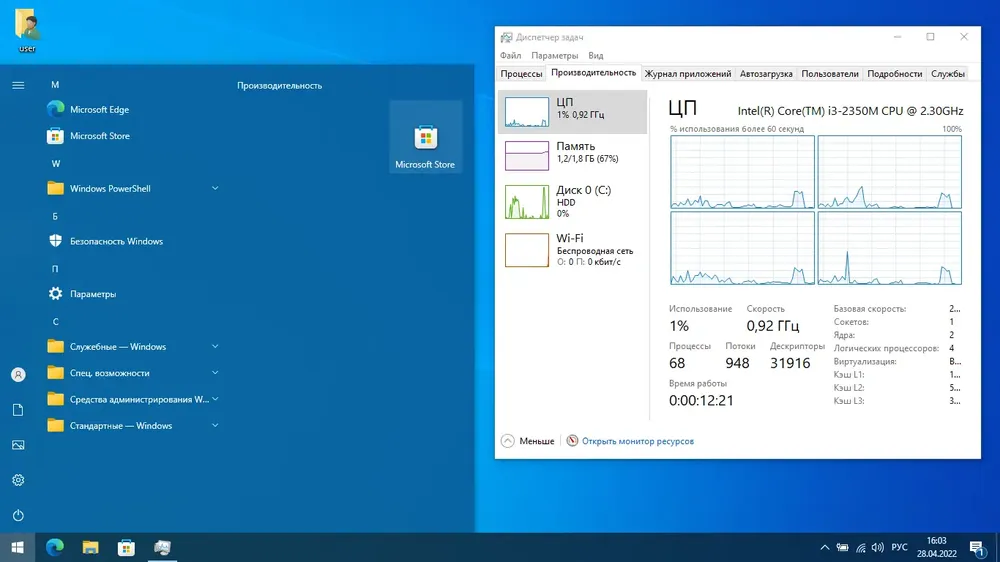The image size is (1000, 562).
Task: Open the Параметры menu in Task Manager
Action: (x=554, y=55)
